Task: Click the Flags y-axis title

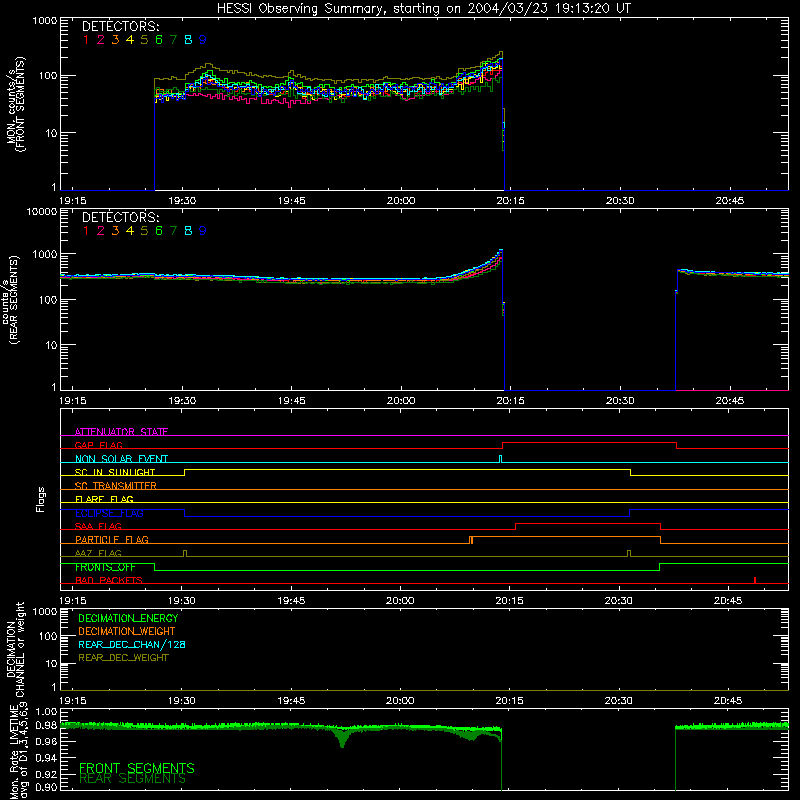Action: [x=40, y=499]
